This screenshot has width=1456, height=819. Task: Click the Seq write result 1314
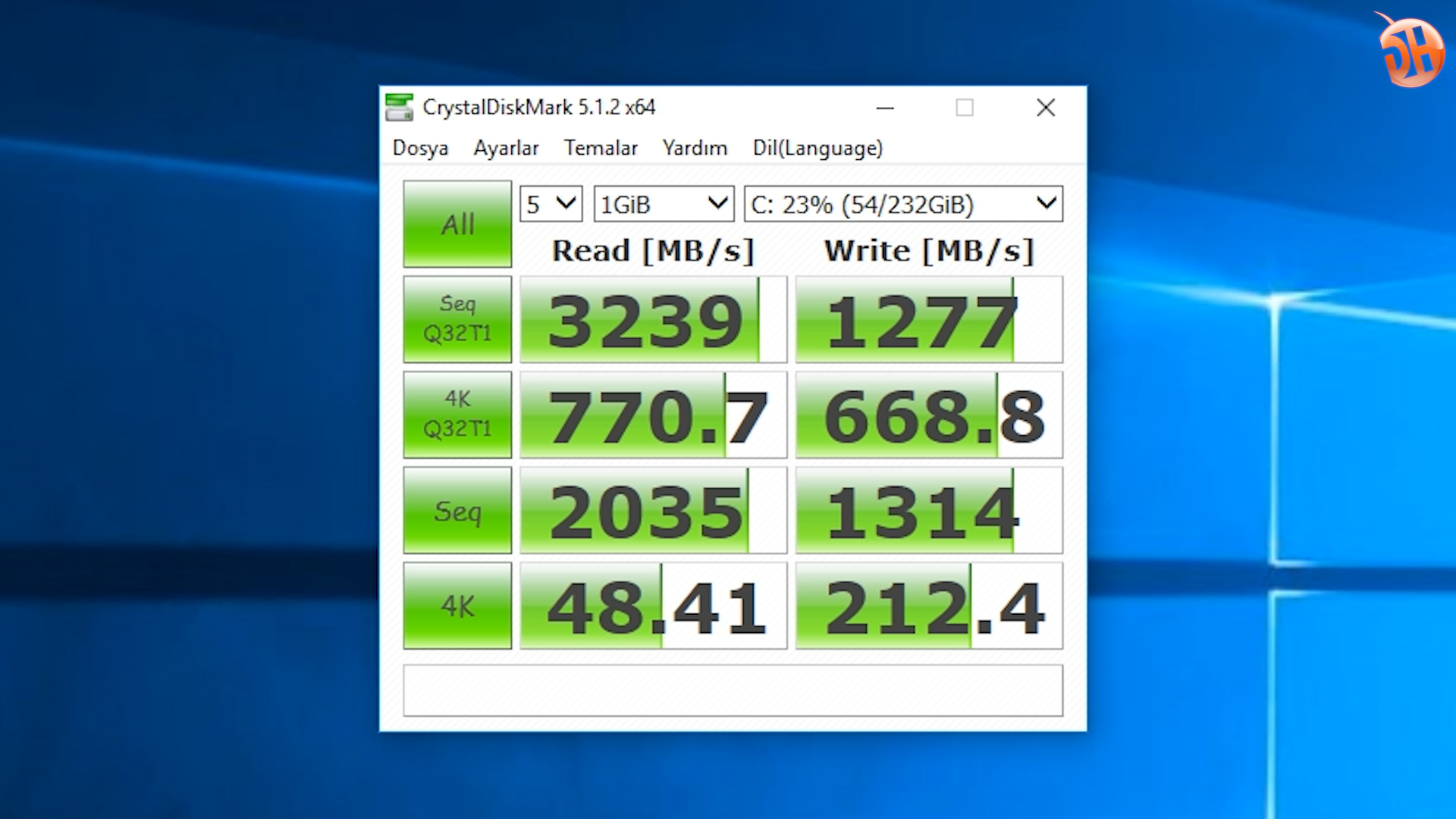tap(929, 510)
